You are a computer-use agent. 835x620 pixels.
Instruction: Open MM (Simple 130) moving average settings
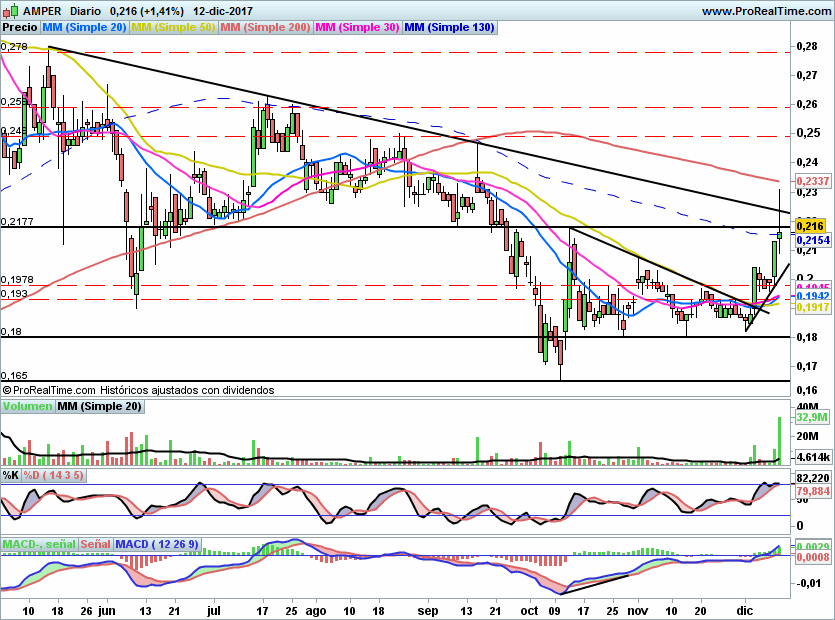449,28
